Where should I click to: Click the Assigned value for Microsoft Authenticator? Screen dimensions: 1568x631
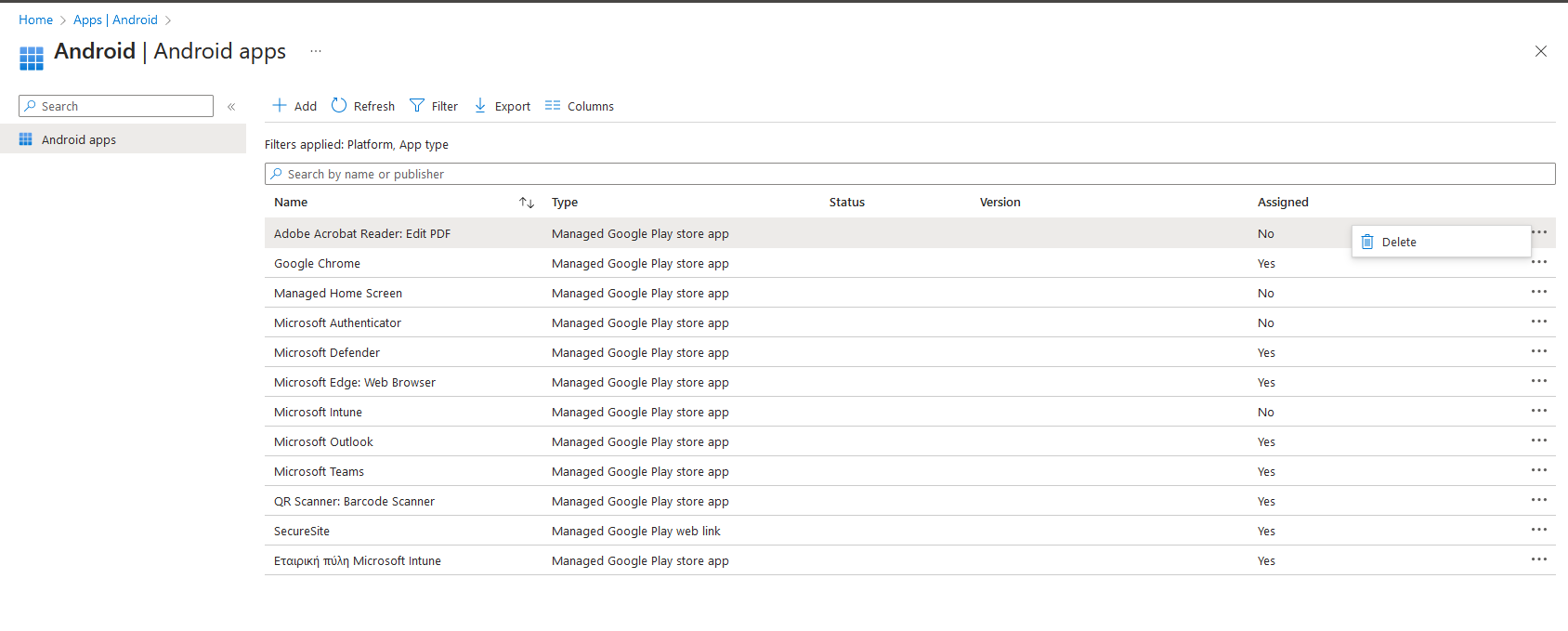coord(1266,323)
